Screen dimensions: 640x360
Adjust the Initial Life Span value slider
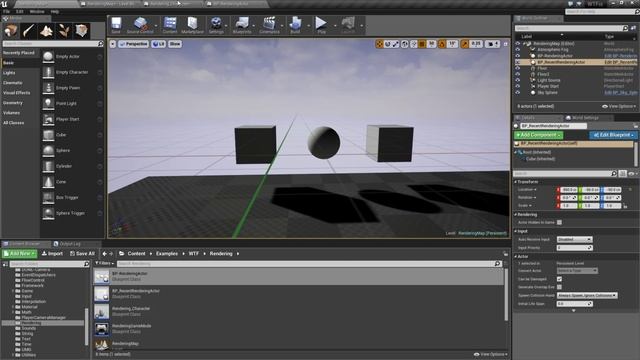[574, 304]
